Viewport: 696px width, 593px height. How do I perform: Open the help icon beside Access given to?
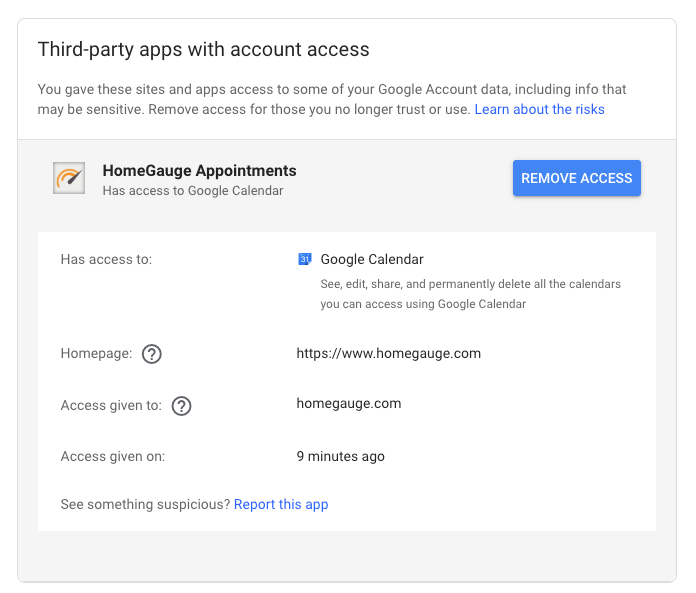[181, 406]
